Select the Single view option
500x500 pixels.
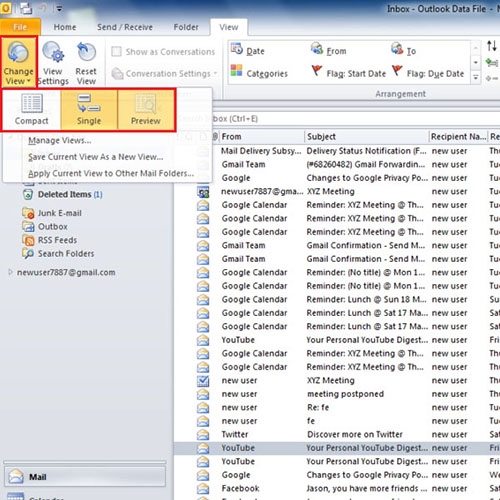tap(89, 110)
